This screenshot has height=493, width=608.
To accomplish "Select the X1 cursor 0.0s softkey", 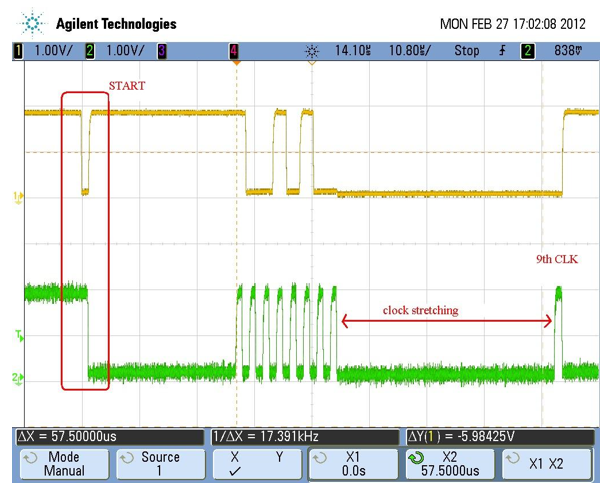I will 354,464.
